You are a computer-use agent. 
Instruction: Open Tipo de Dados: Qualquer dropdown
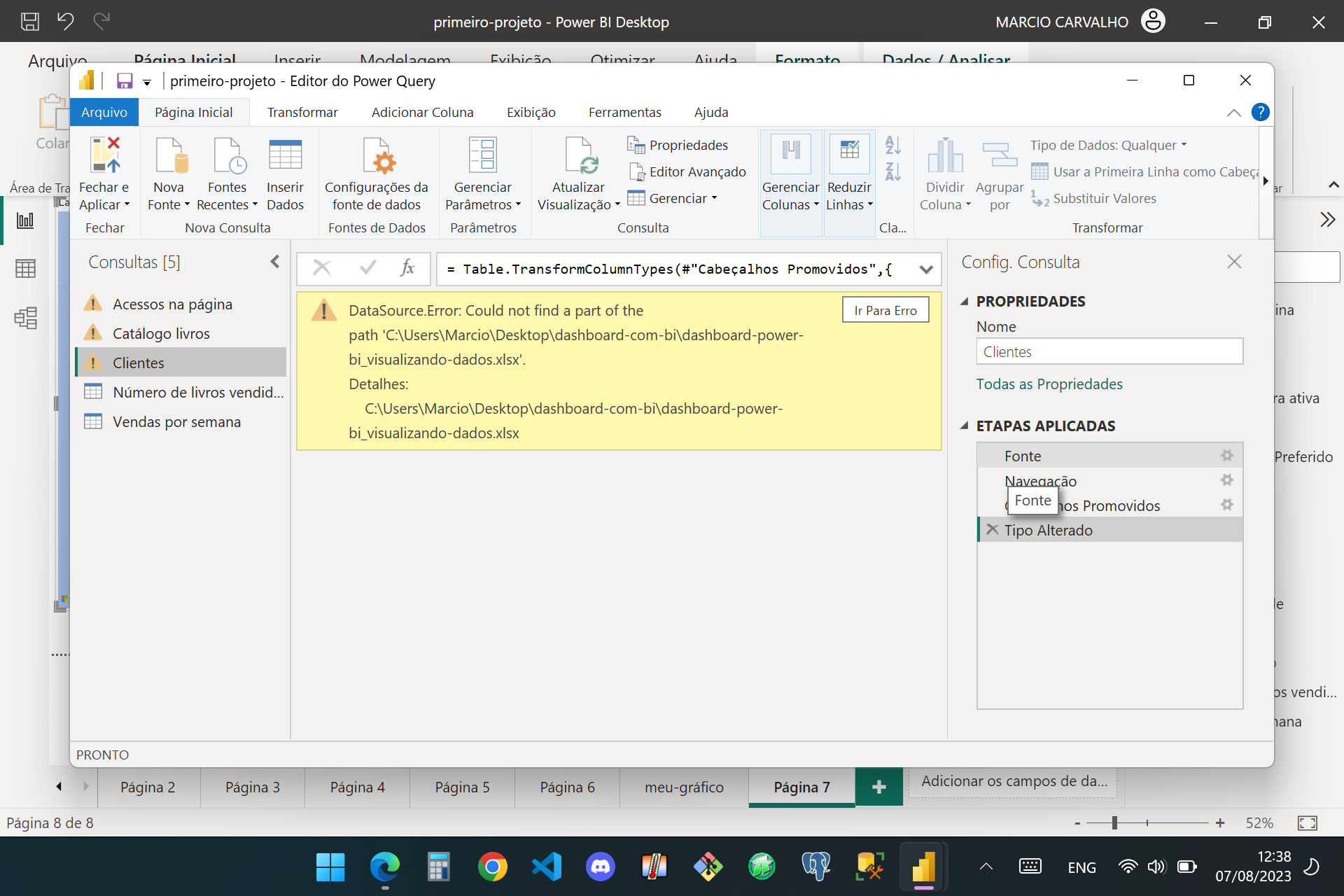(x=1108, y=145)
